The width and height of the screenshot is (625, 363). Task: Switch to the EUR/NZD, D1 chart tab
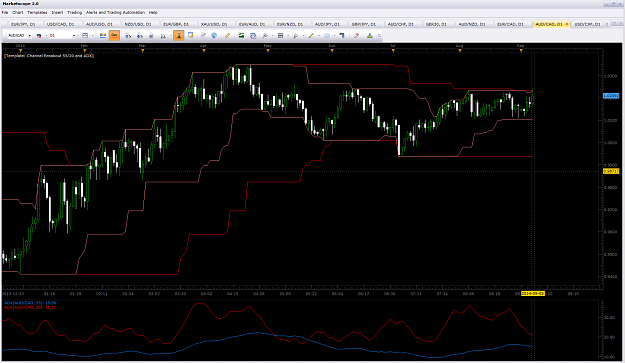290,24
